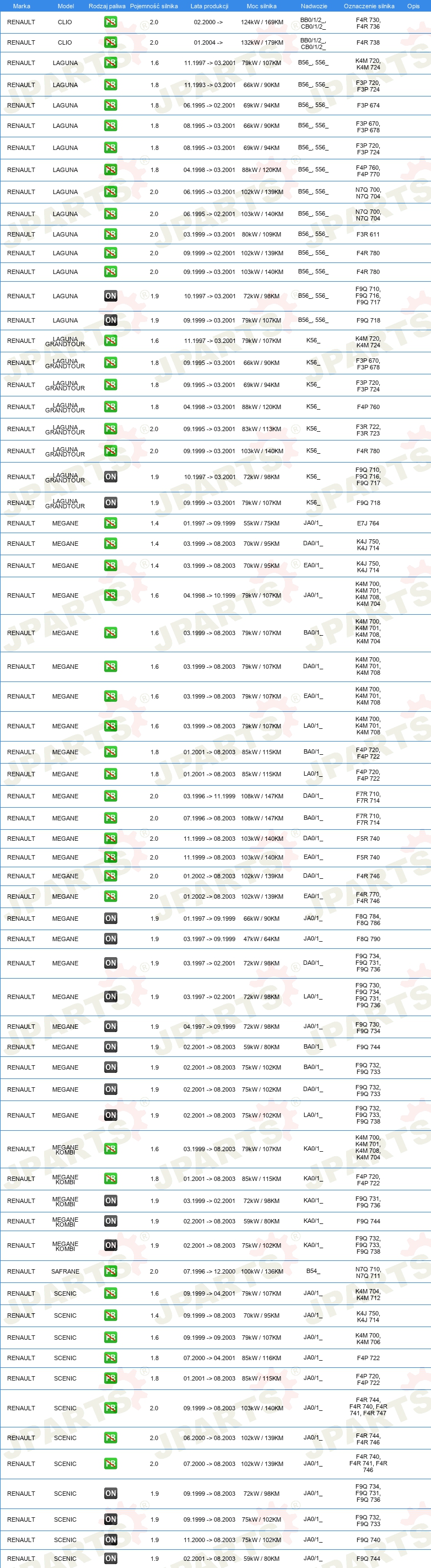Select the petrol icon for LAGUNA F3R 611
Image resolution: width=431 pixels, height=1568 pixels.
coord(110,234)
